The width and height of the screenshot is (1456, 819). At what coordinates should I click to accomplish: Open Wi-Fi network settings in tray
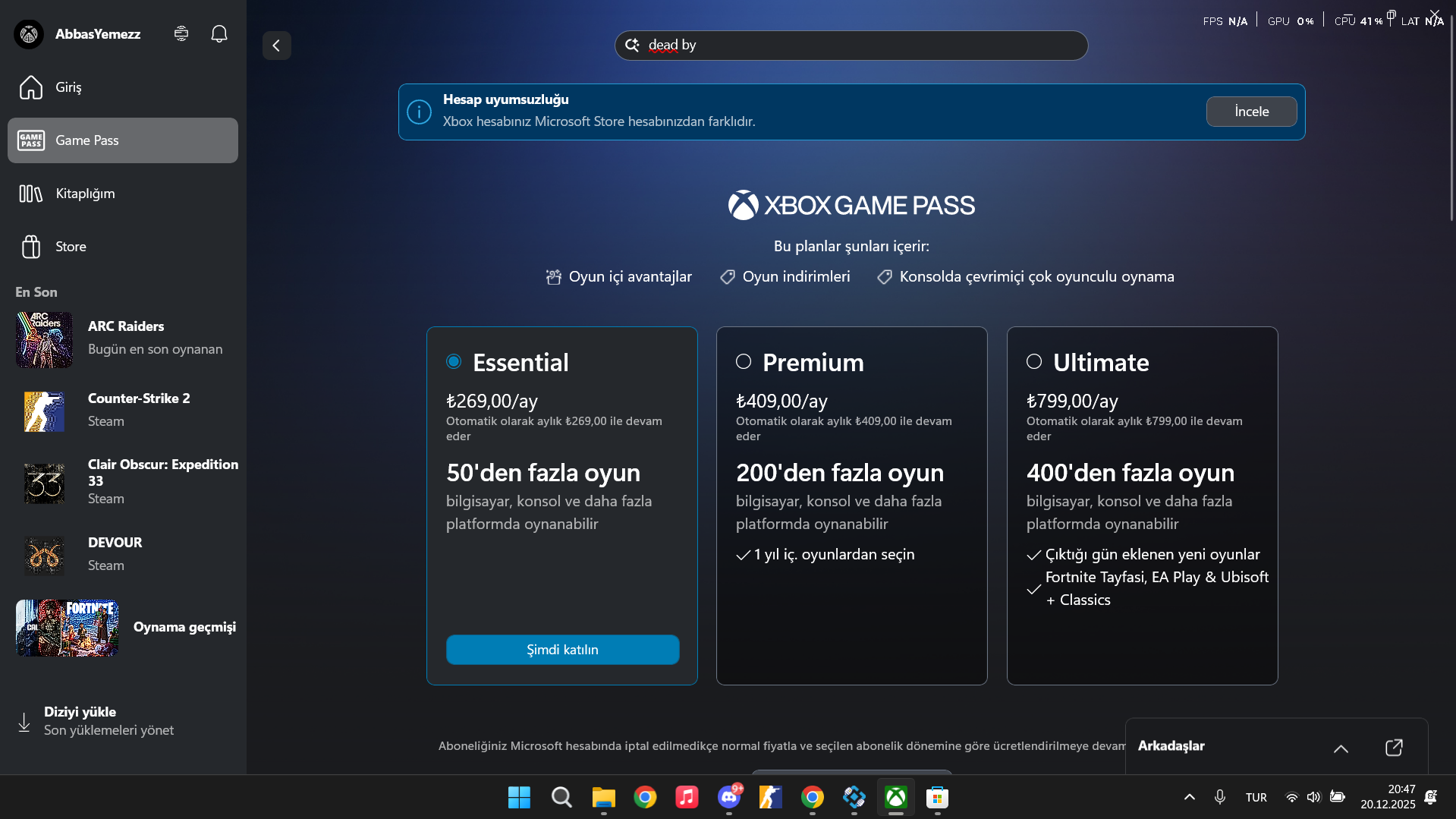(x=1291, y=797)
